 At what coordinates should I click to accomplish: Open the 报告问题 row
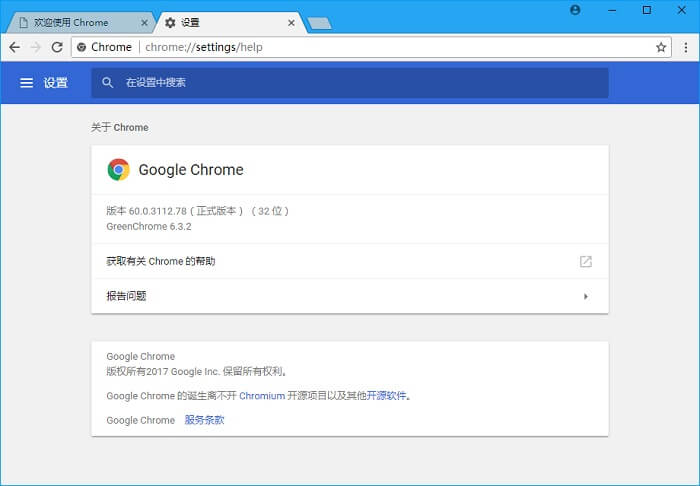350,296
